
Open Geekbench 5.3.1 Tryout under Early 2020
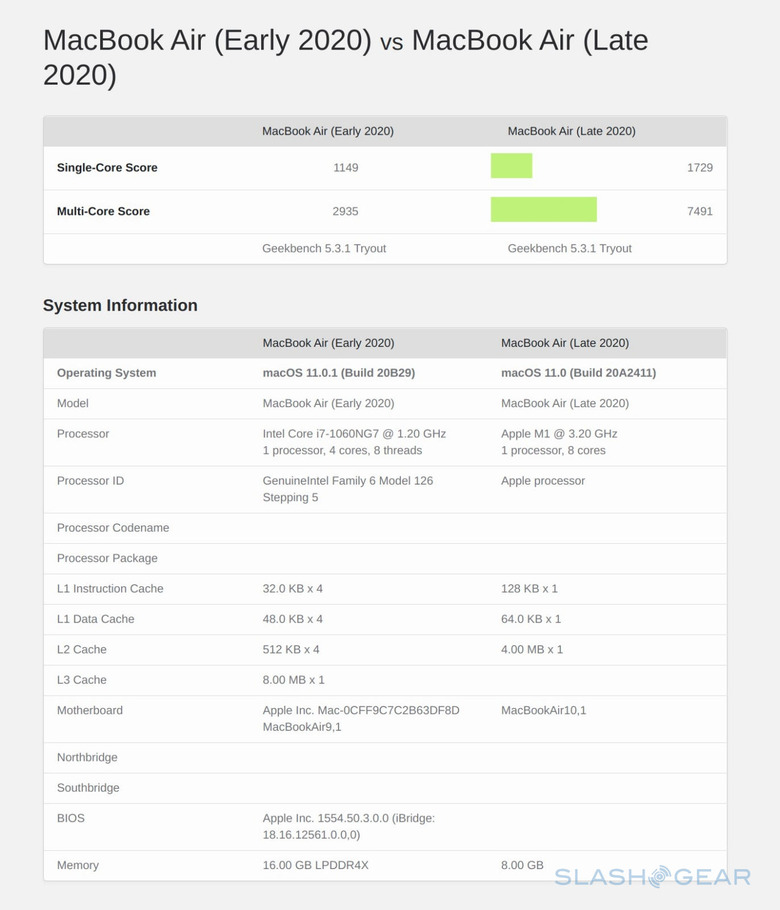click(x=324, y=248)
